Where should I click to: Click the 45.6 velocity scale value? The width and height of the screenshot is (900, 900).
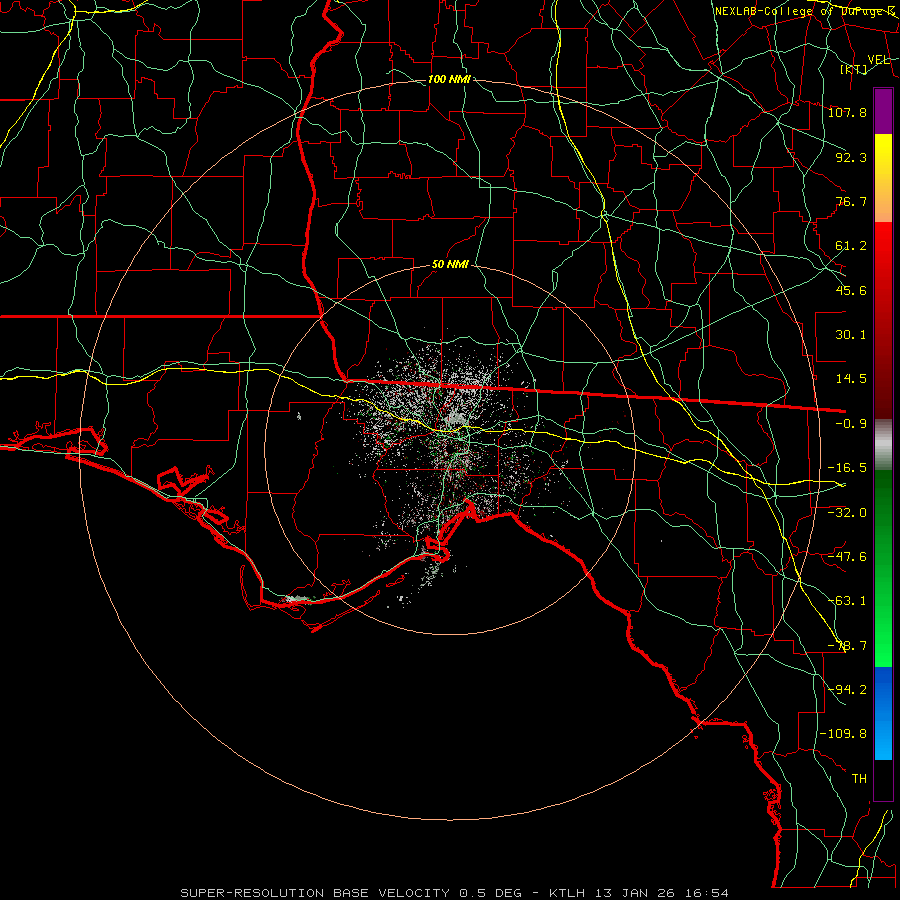click(x=851, y=290)
